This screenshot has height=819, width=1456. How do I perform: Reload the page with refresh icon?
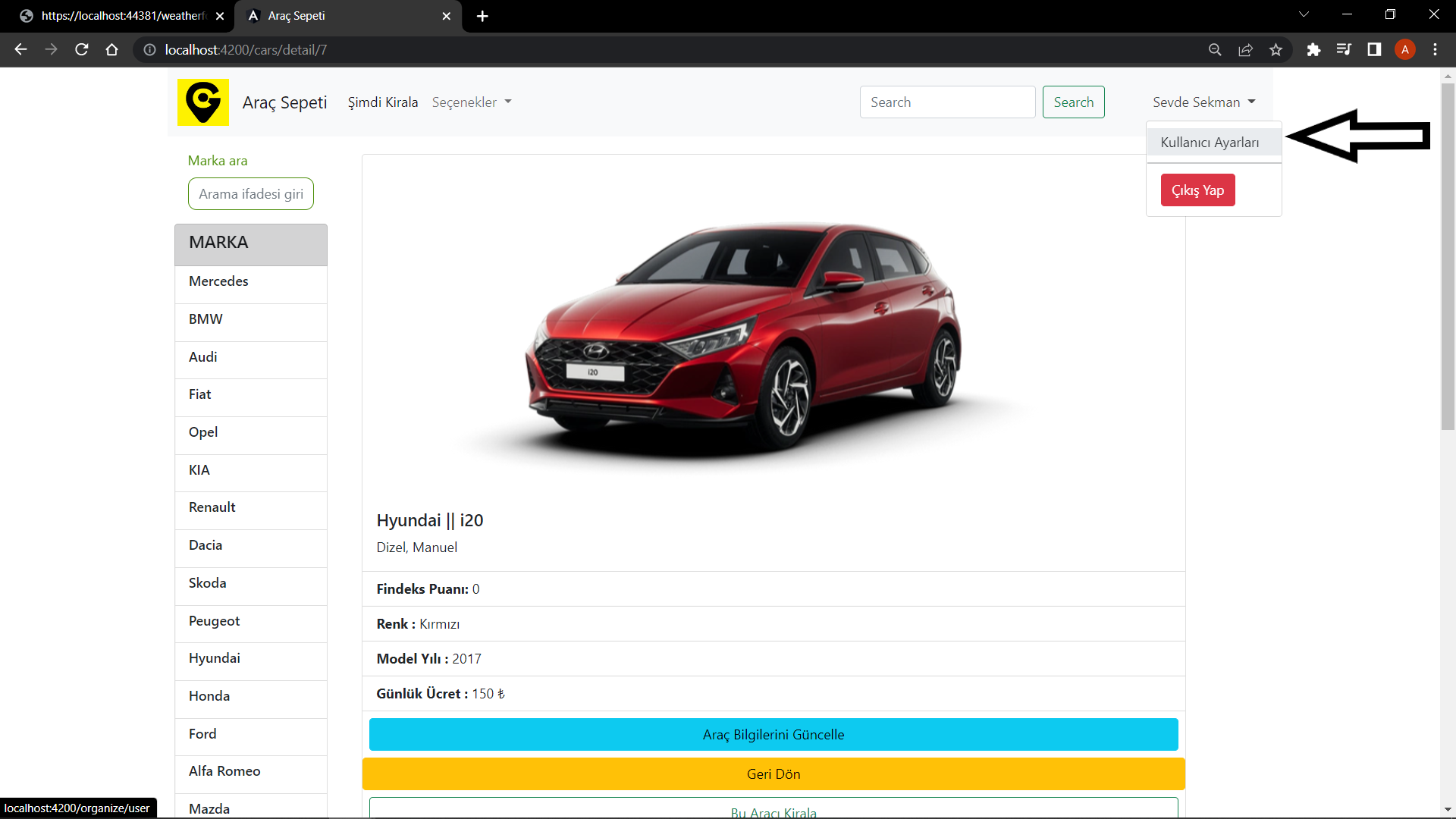pyautogui.click(x=82, y=49)
